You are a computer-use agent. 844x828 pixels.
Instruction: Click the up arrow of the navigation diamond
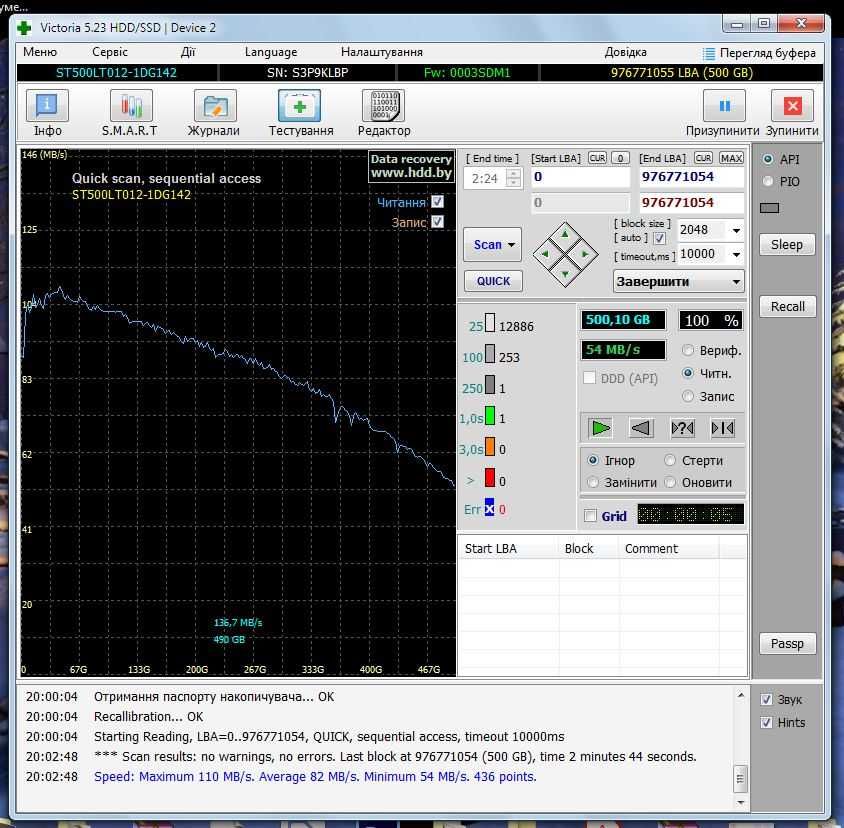565,234
